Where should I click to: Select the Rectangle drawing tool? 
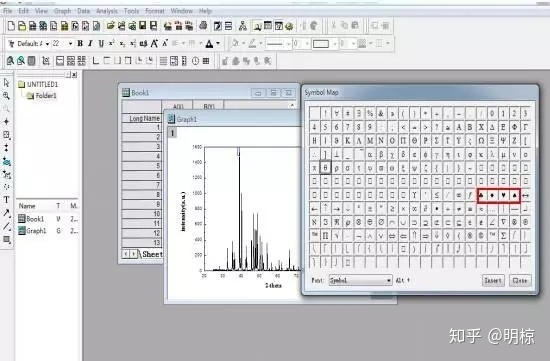pos(6,239)
